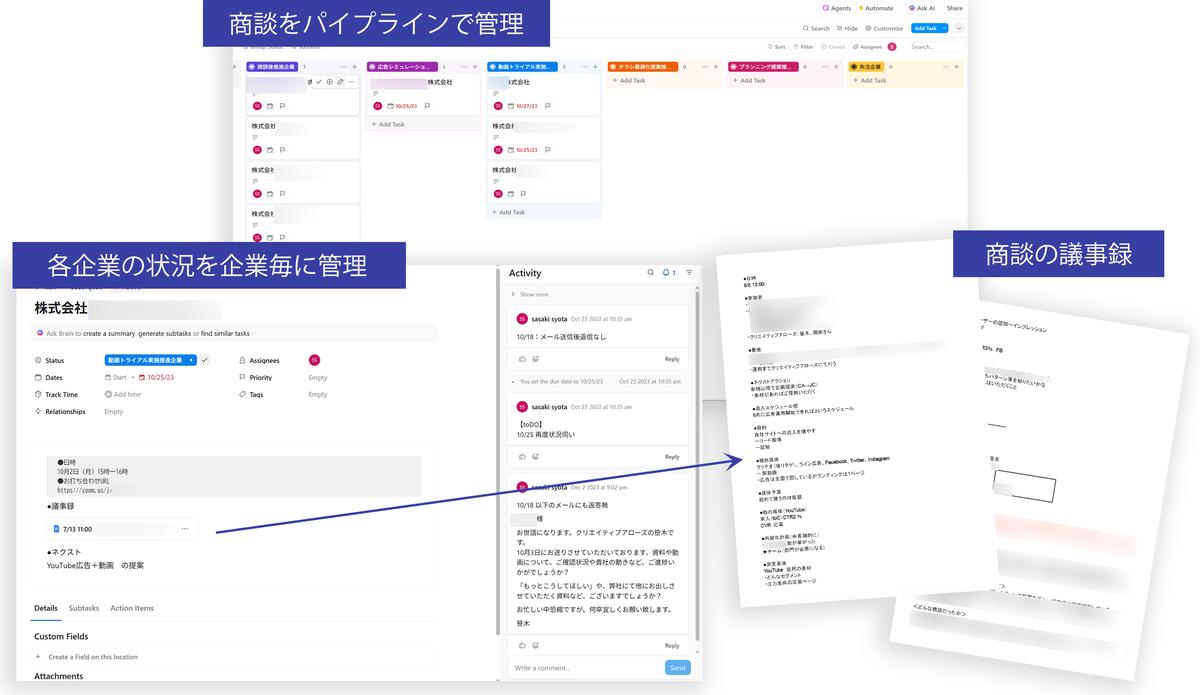Screen dimensions: 1200x695
Task: Click the 商談後推進企業 column status label
Action: click(272, 66)
